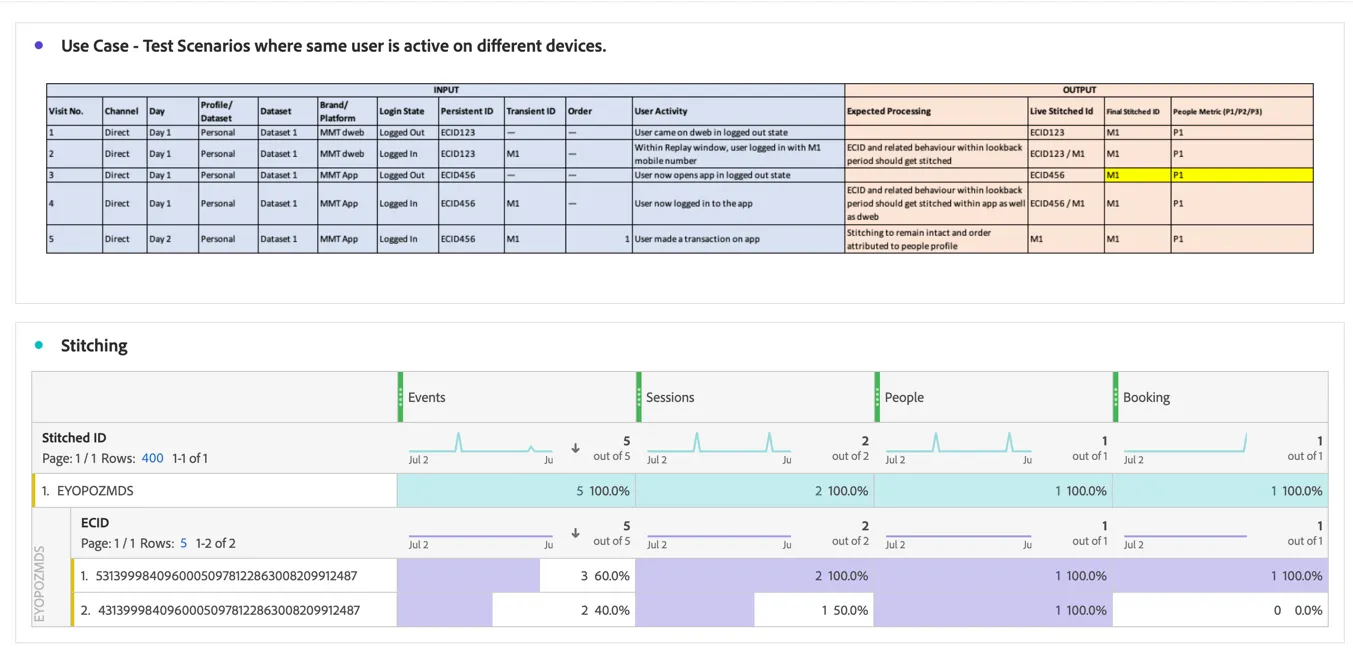Image resolution: width=1353 pixels, height=652 pixels.
Task: Click the Sessions sparkline in Stitched ID header
Action: (719, 442)
